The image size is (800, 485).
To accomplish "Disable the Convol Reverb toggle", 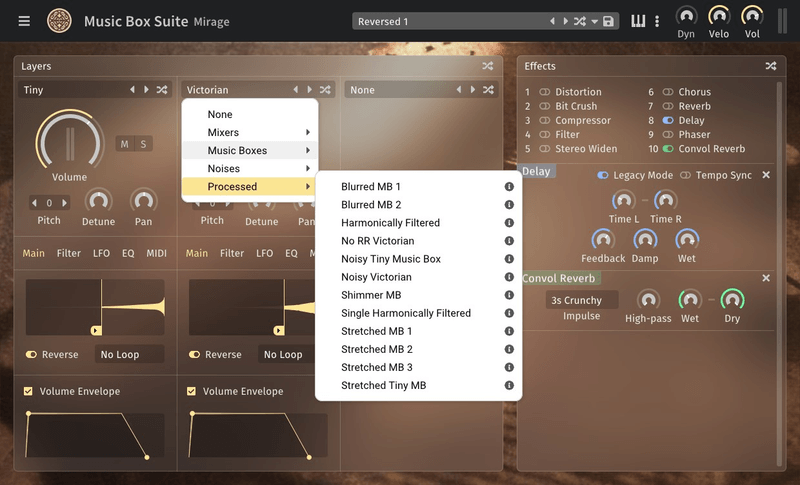I will (x=668, y=149).
